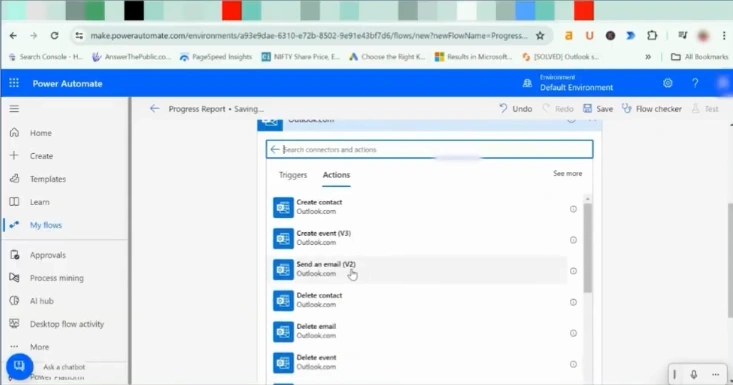Click the browser address bar
The image size is (733, 385).
(x=309, y=36)
